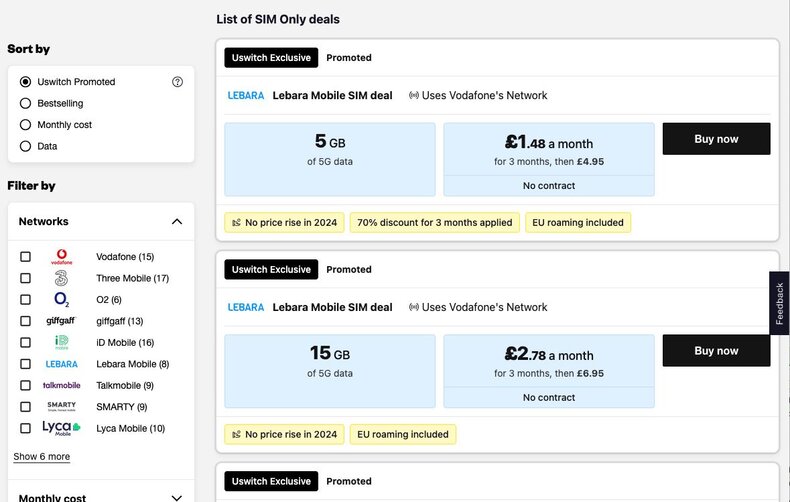Screen dimensions: 790x502
Task: Click the SMARTY logo icon
Action: 61,407
